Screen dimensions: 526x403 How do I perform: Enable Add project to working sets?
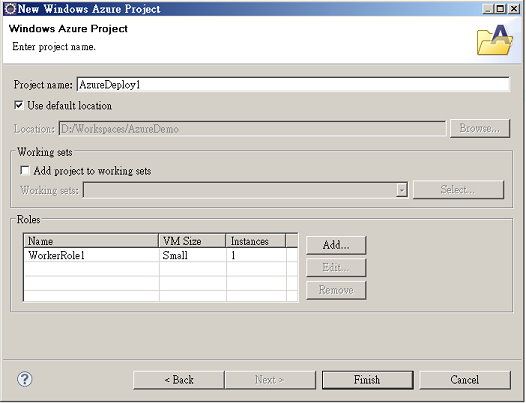point(24,170)
